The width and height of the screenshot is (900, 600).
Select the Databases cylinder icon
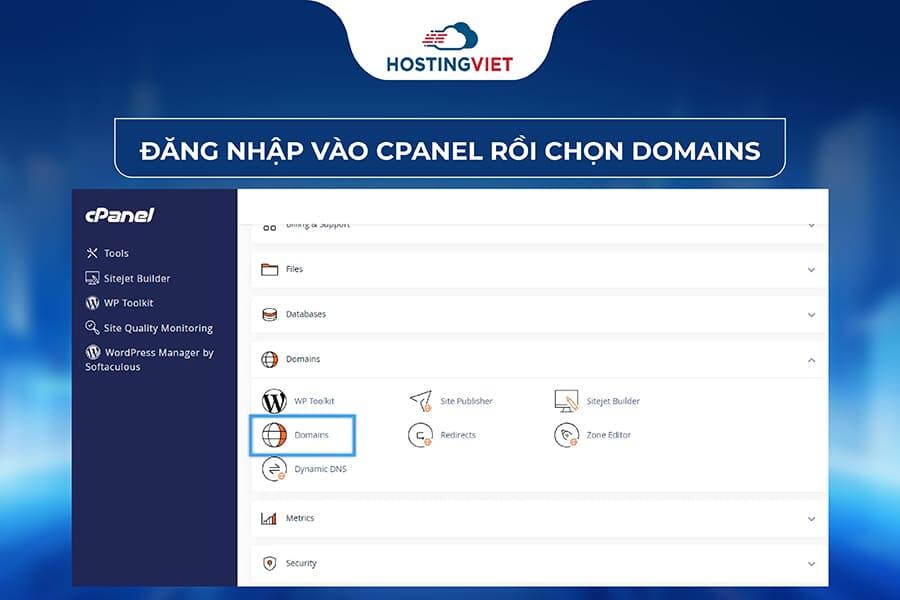pos(267,314)
